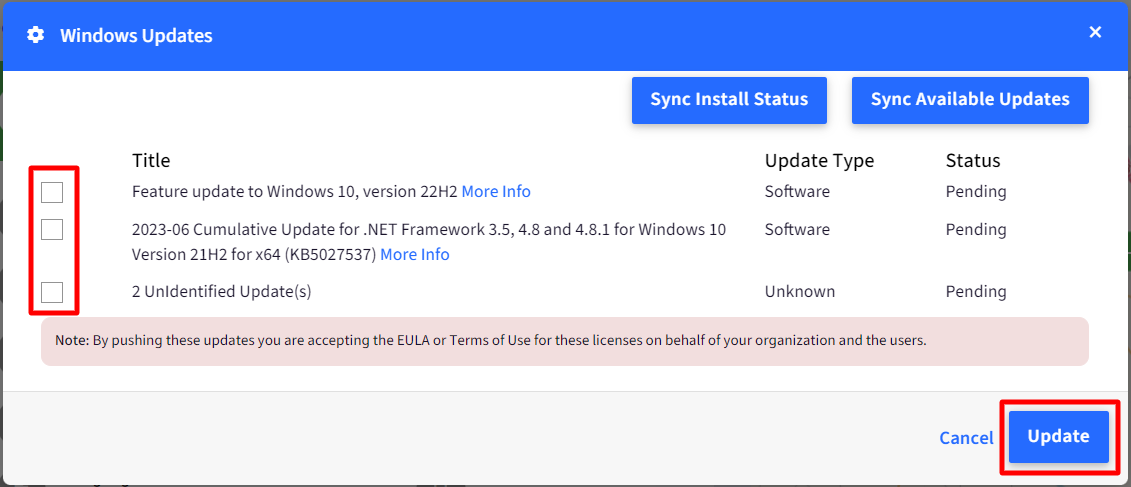This screenshot has width=1131, height=487.
Task: Click the 2 UnIdentified Update(s) row label
Action: (x=221, y=292)
